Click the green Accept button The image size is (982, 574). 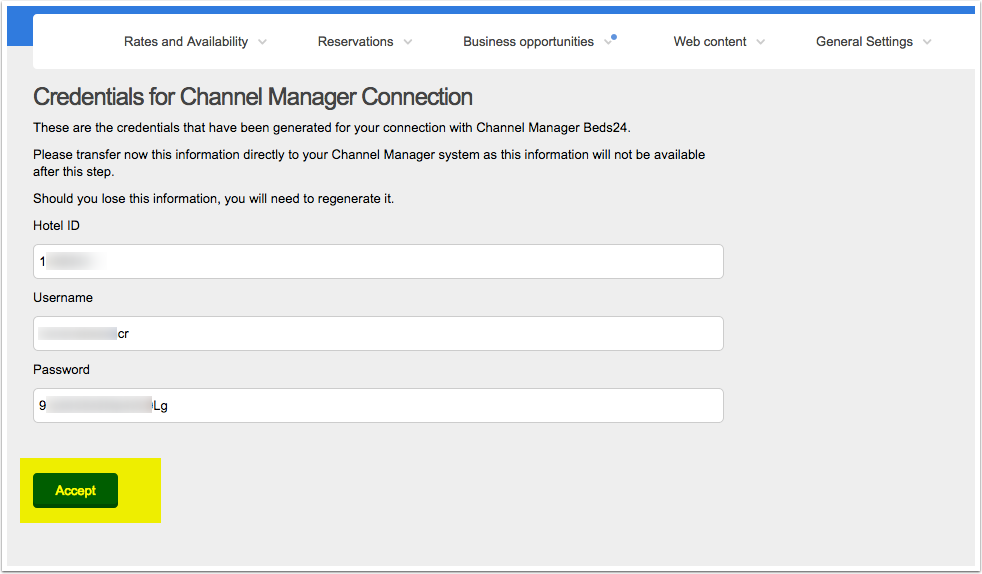click(x=75, y=490)
